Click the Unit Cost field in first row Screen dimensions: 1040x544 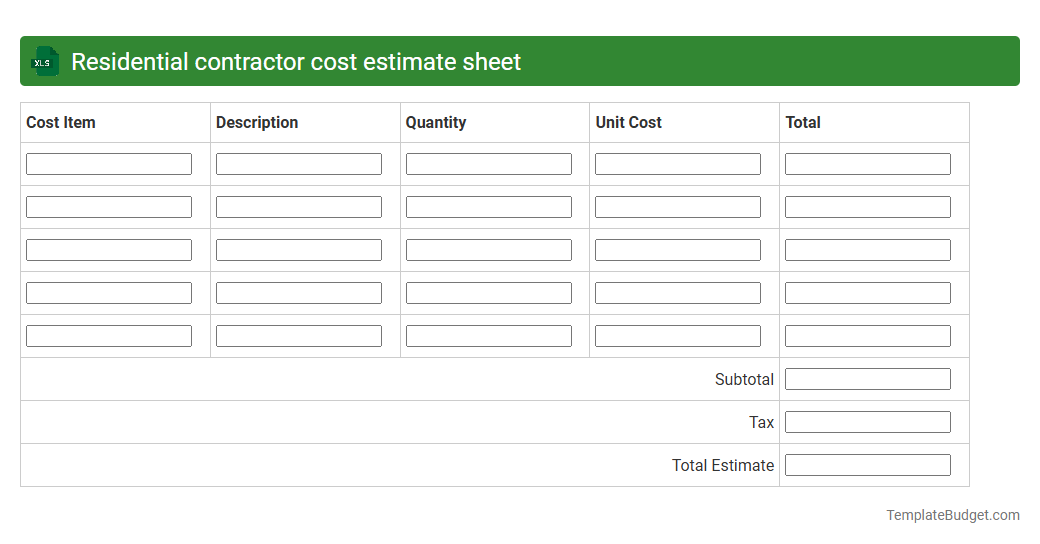[x=678, y=164]
